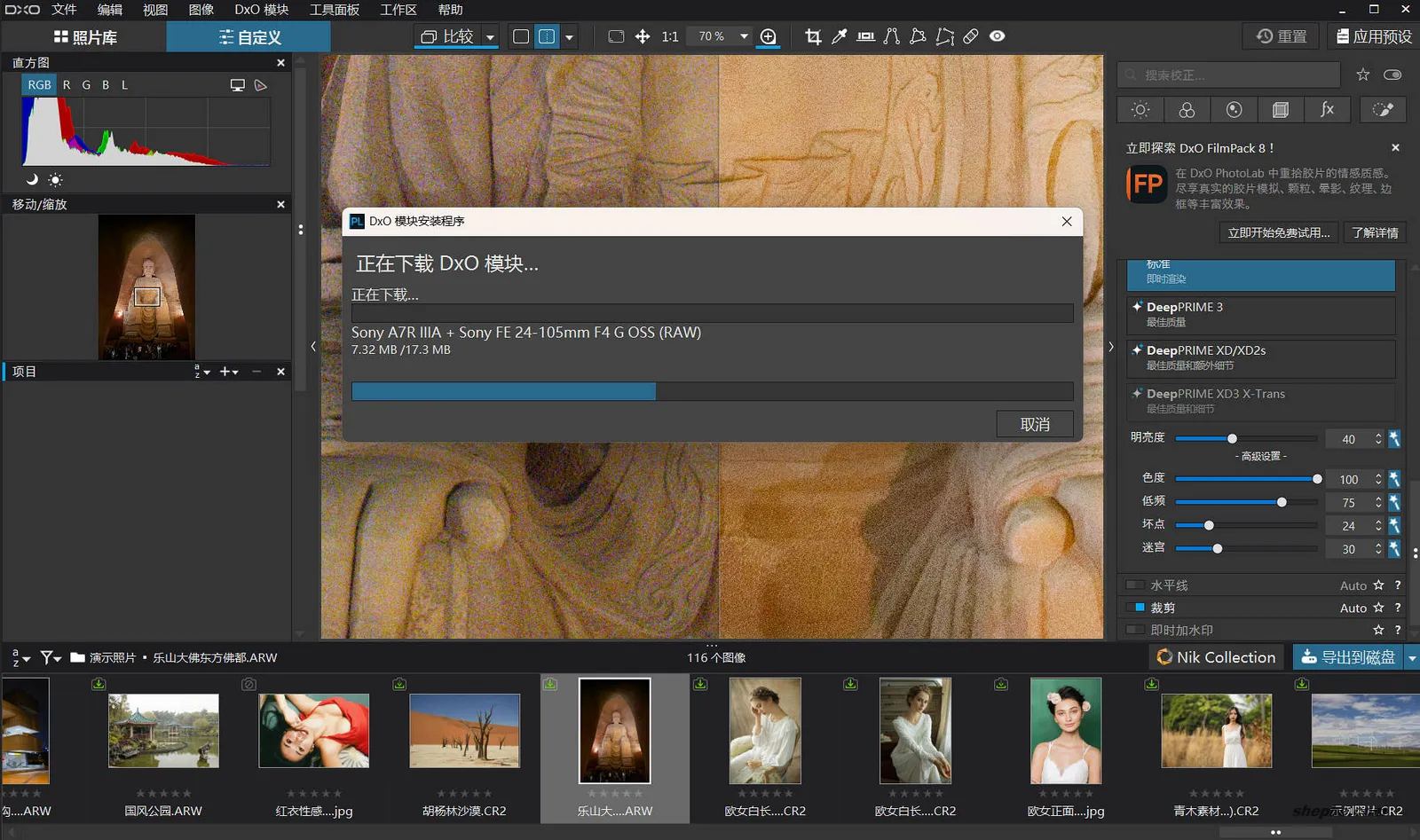
Task: Collapse the right panel with the arrow
Action: click(1110, 347)
